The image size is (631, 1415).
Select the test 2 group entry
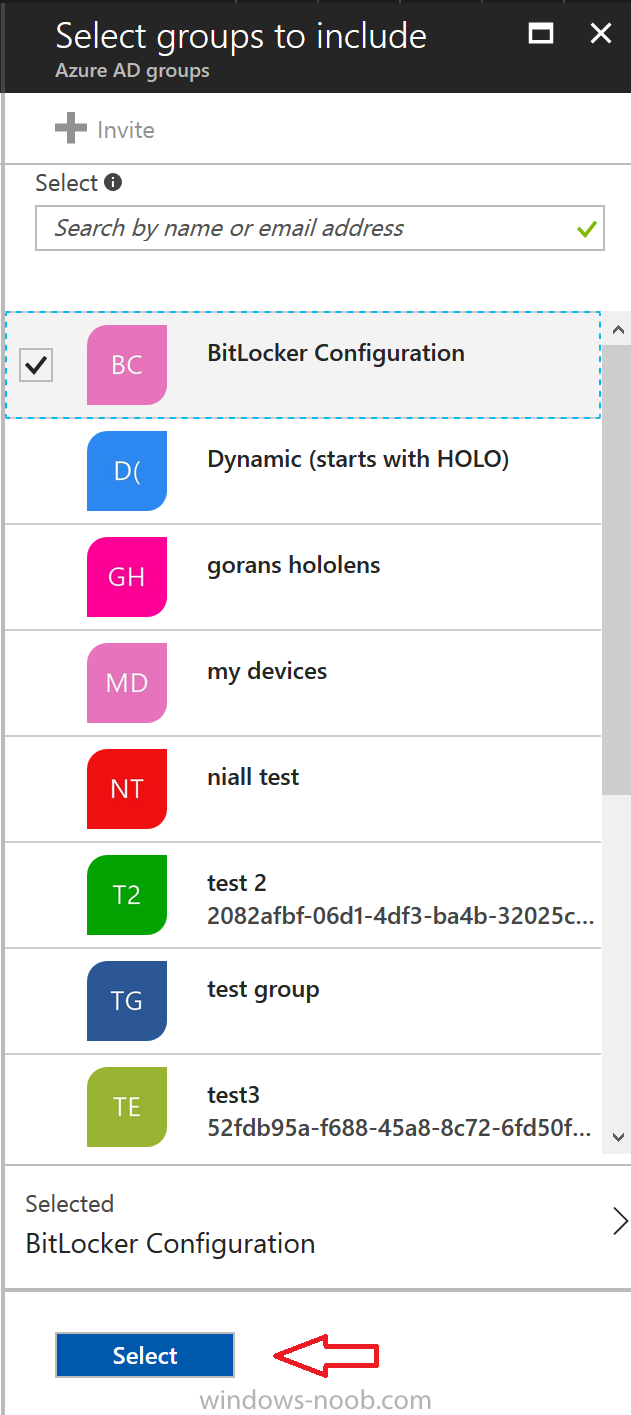pyautogui.click(x=304, y=895)
